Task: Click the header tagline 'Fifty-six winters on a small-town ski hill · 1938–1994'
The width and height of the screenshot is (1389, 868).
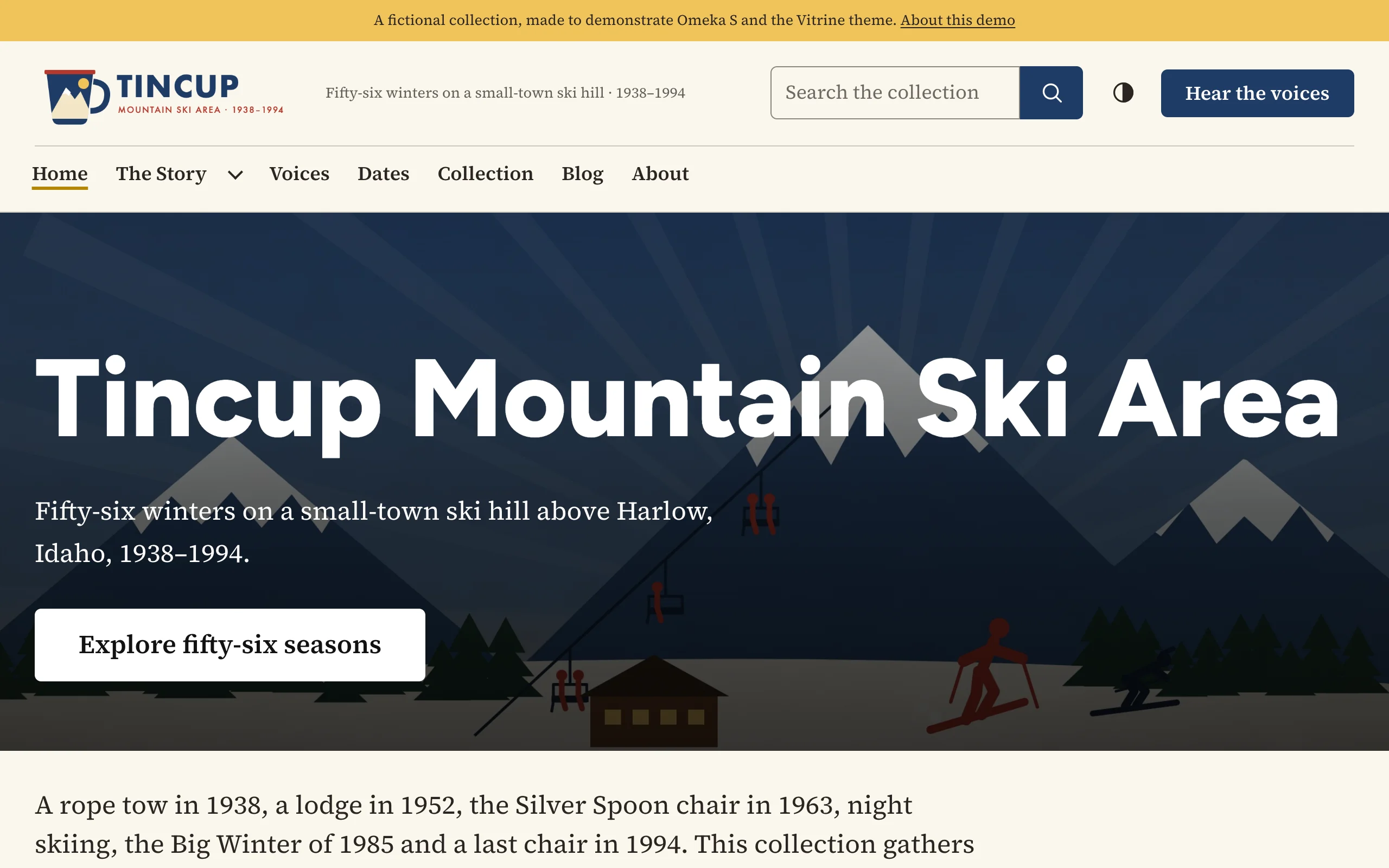Action: [x=505, y=93]
